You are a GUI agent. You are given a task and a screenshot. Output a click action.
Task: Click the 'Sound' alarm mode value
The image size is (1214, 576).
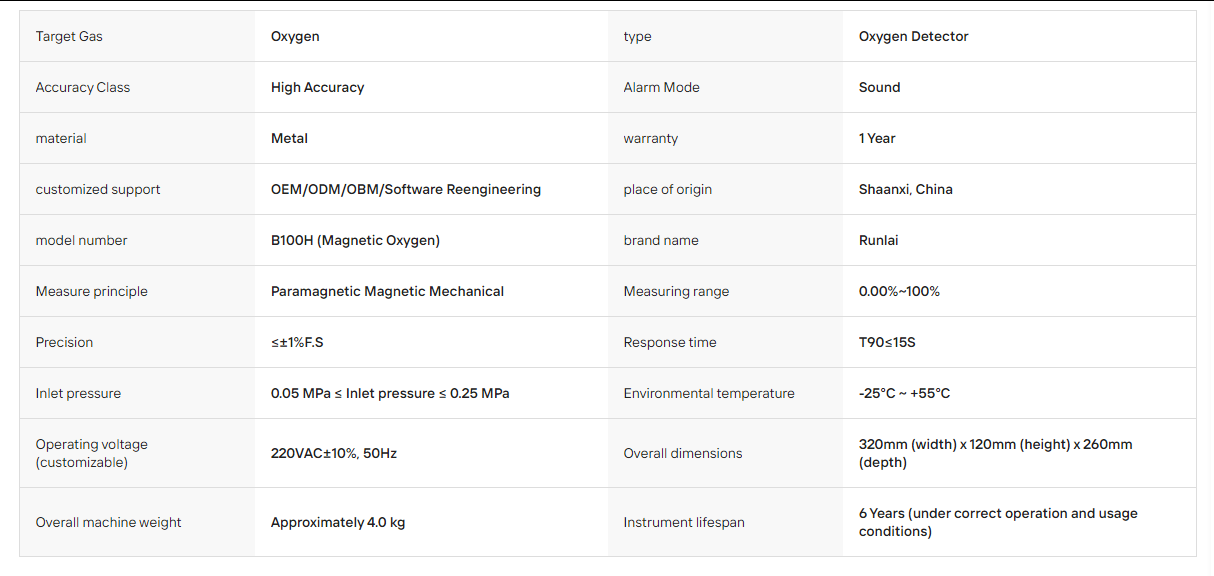click(879, 88)
